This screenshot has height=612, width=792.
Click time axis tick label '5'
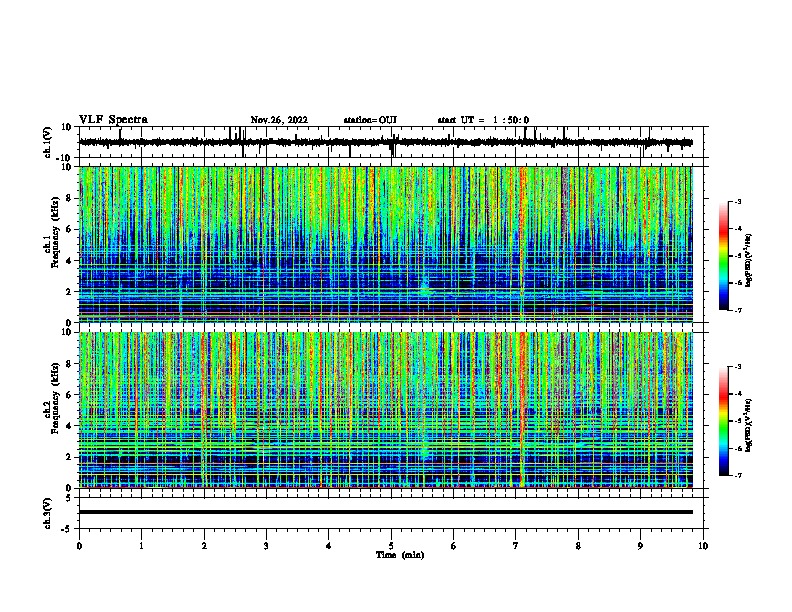click(x=391, y=545)
